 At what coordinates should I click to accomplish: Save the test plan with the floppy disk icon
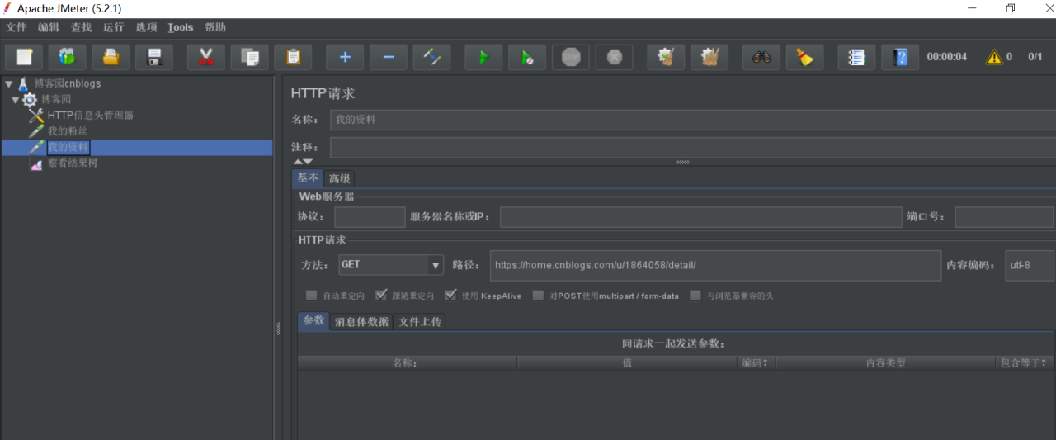coord(154,57)
